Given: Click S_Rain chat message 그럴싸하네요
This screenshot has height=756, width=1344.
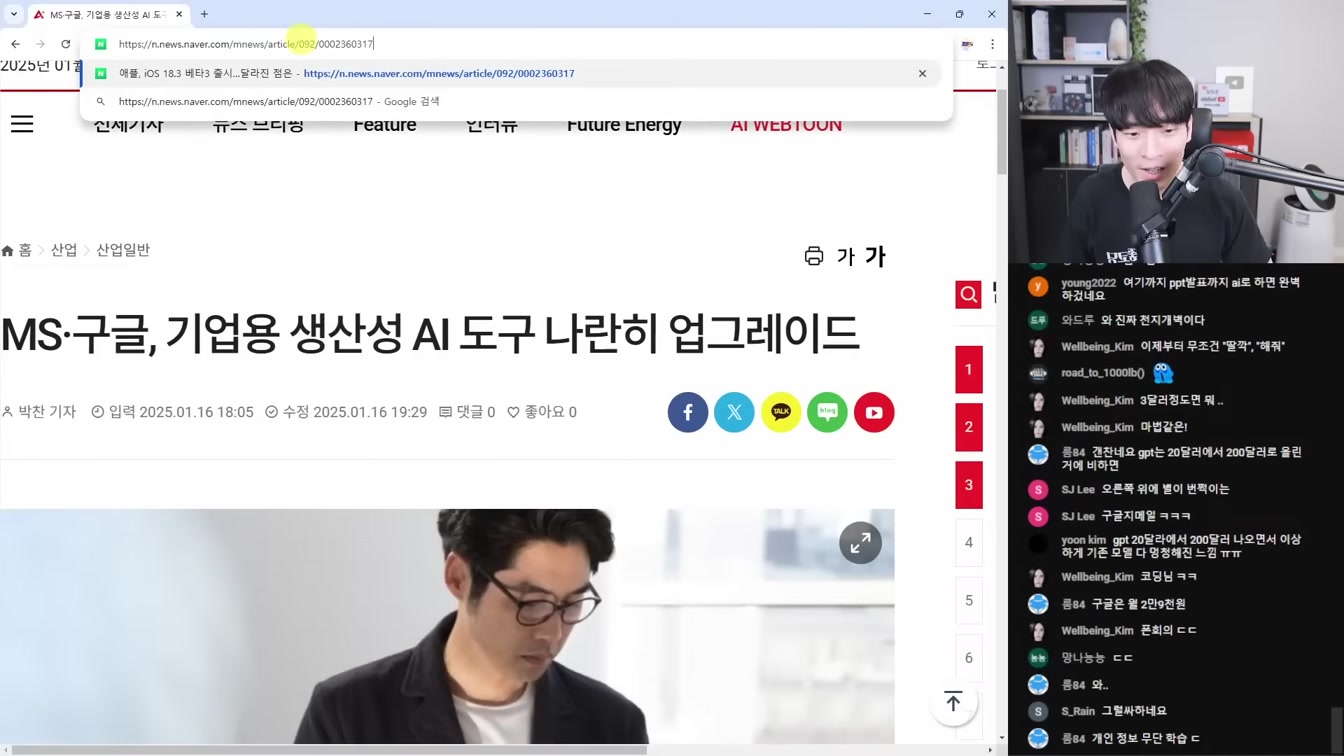Looking at the screenshot, I should tap(1134, 711).
